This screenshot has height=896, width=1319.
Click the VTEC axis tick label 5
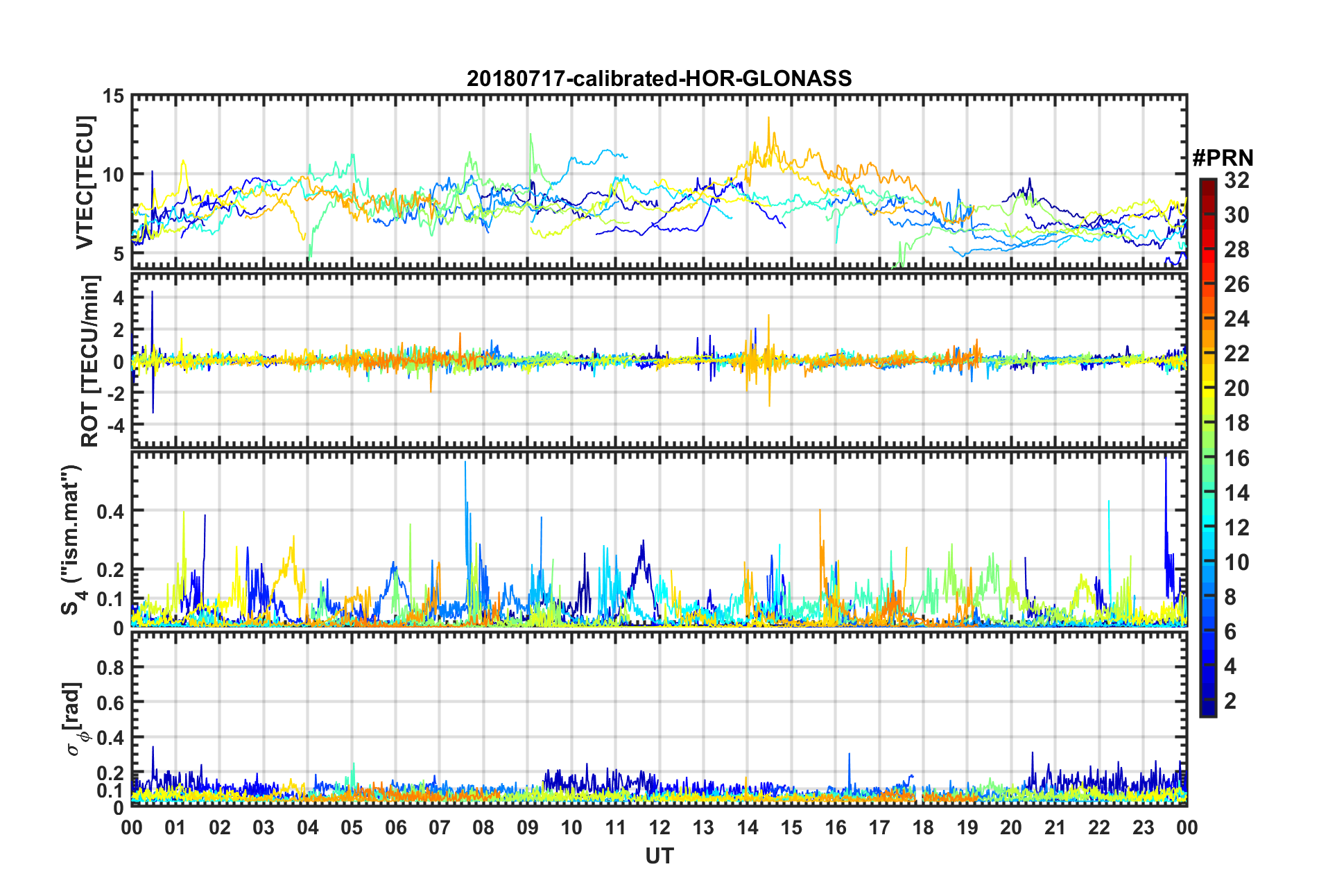click(x=119, y=254)
